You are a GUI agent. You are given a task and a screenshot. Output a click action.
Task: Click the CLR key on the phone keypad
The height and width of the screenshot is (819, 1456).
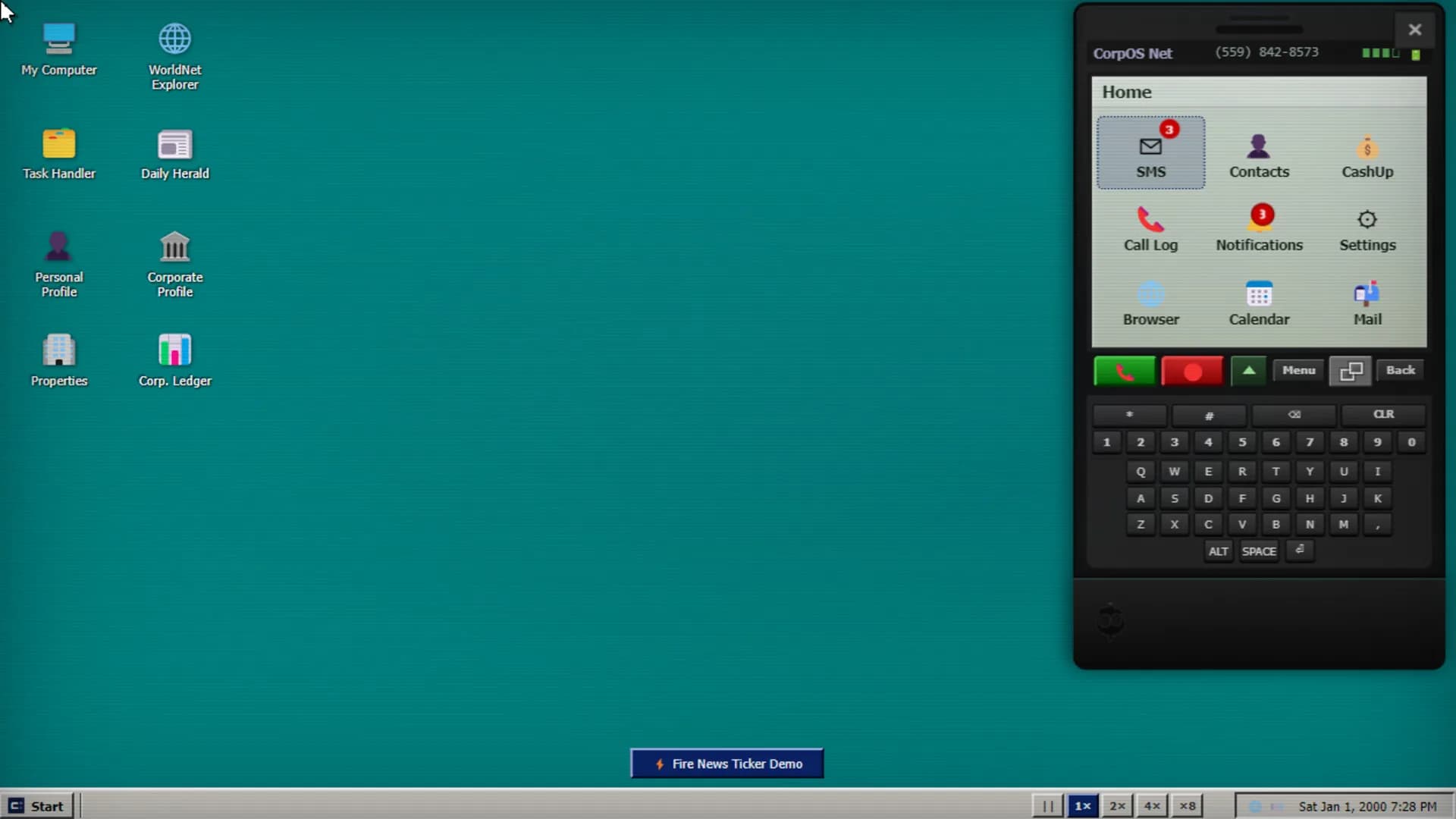click(x=1383, y=414)
